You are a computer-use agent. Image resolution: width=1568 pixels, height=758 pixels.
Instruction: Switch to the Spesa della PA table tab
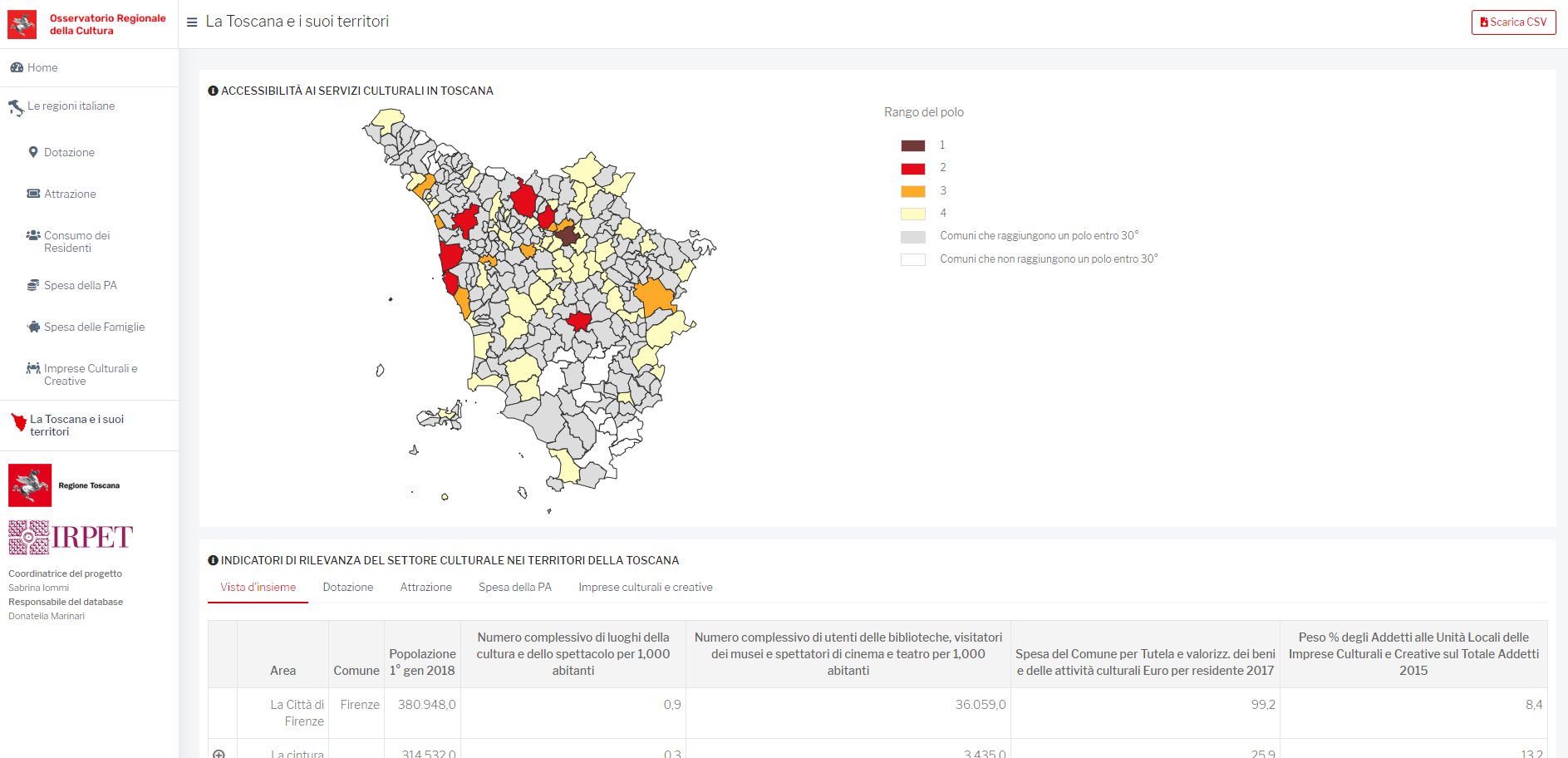click(514, 587)
